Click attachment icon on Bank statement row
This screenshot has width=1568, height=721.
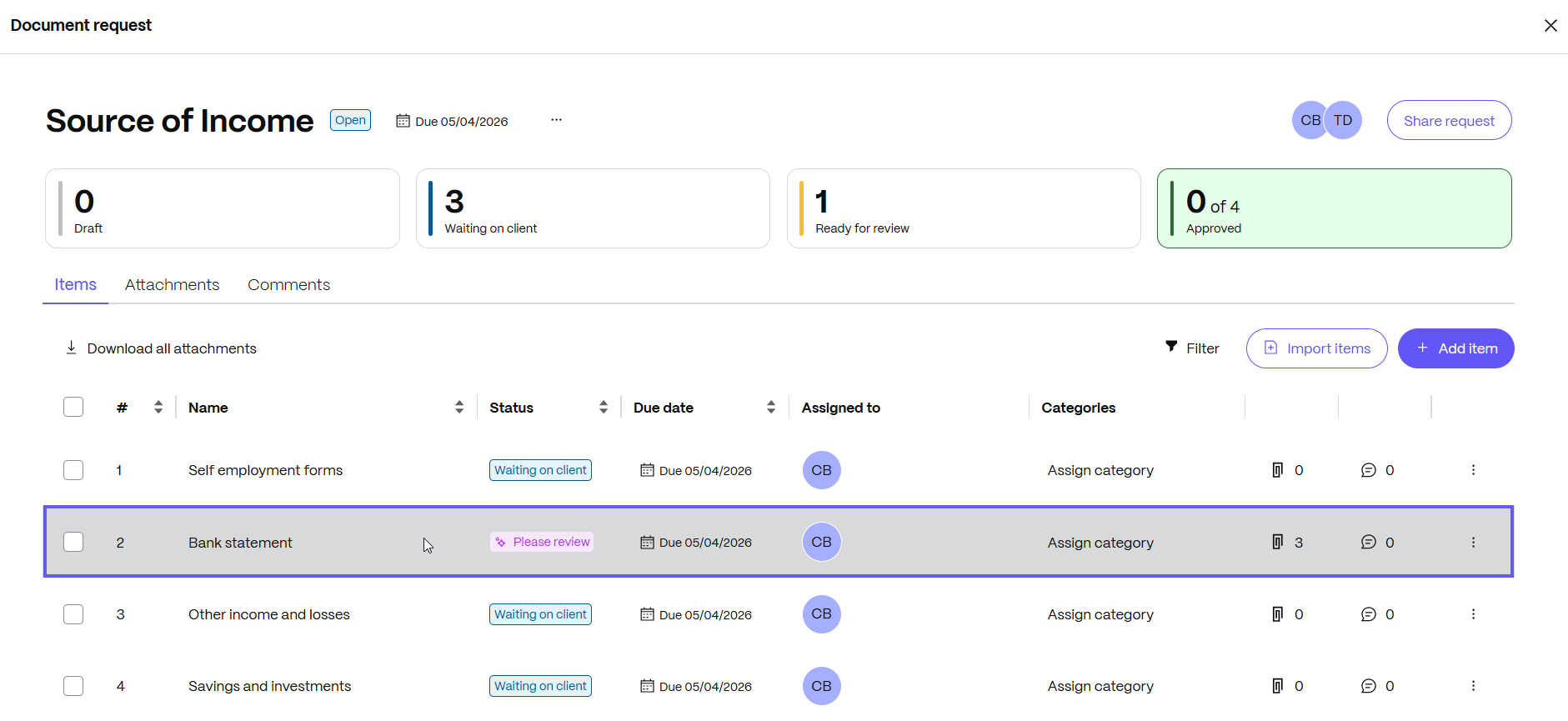point(1277,542)
